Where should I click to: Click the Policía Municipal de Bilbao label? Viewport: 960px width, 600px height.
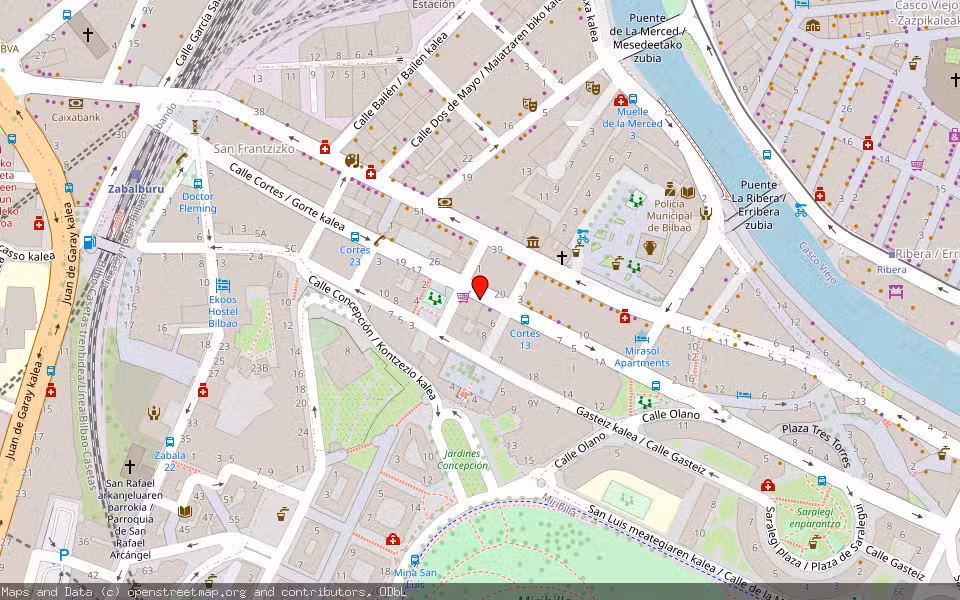[x=670, y=216]
